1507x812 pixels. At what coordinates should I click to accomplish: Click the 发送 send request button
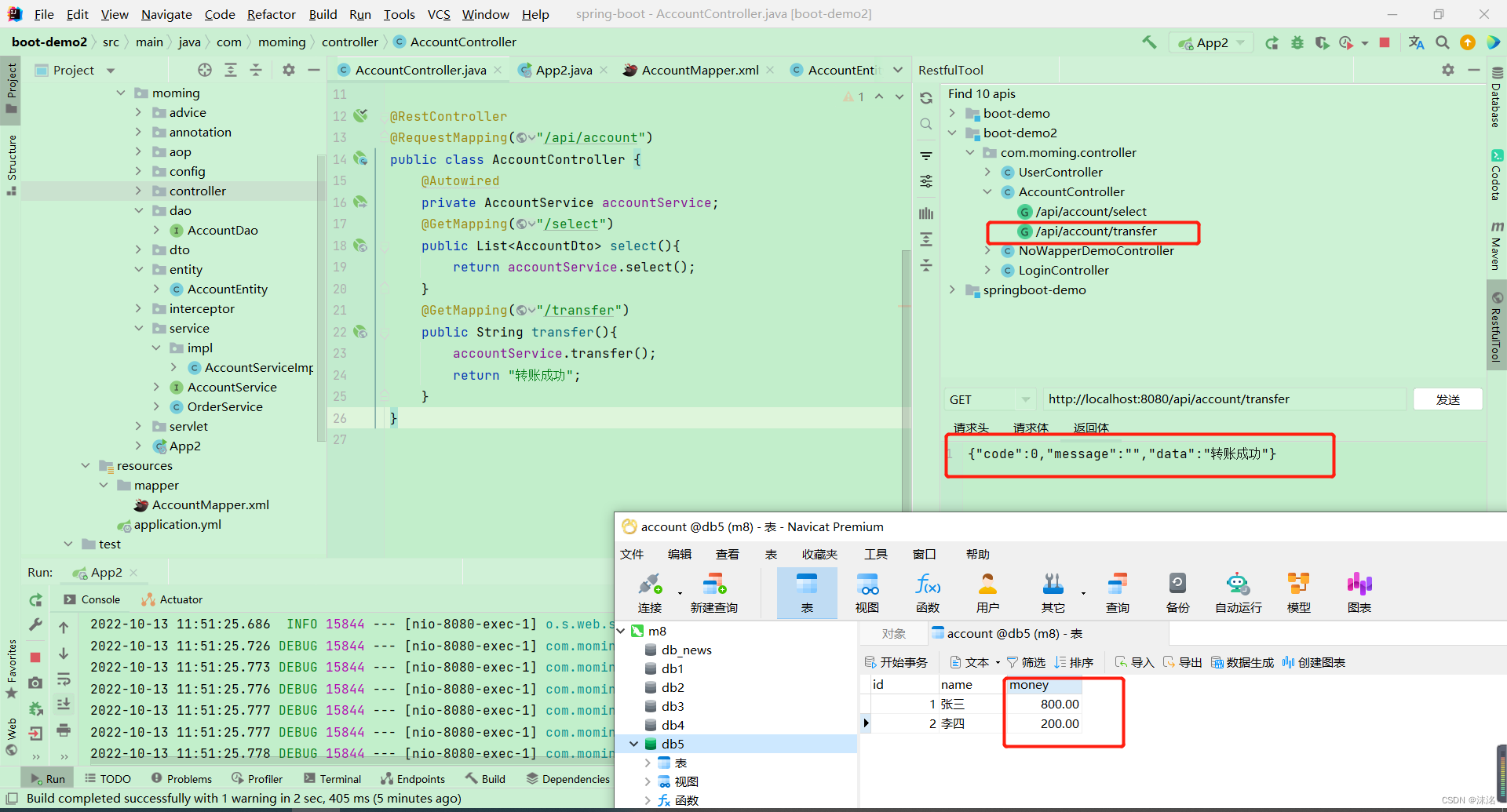coord(1447,399)
